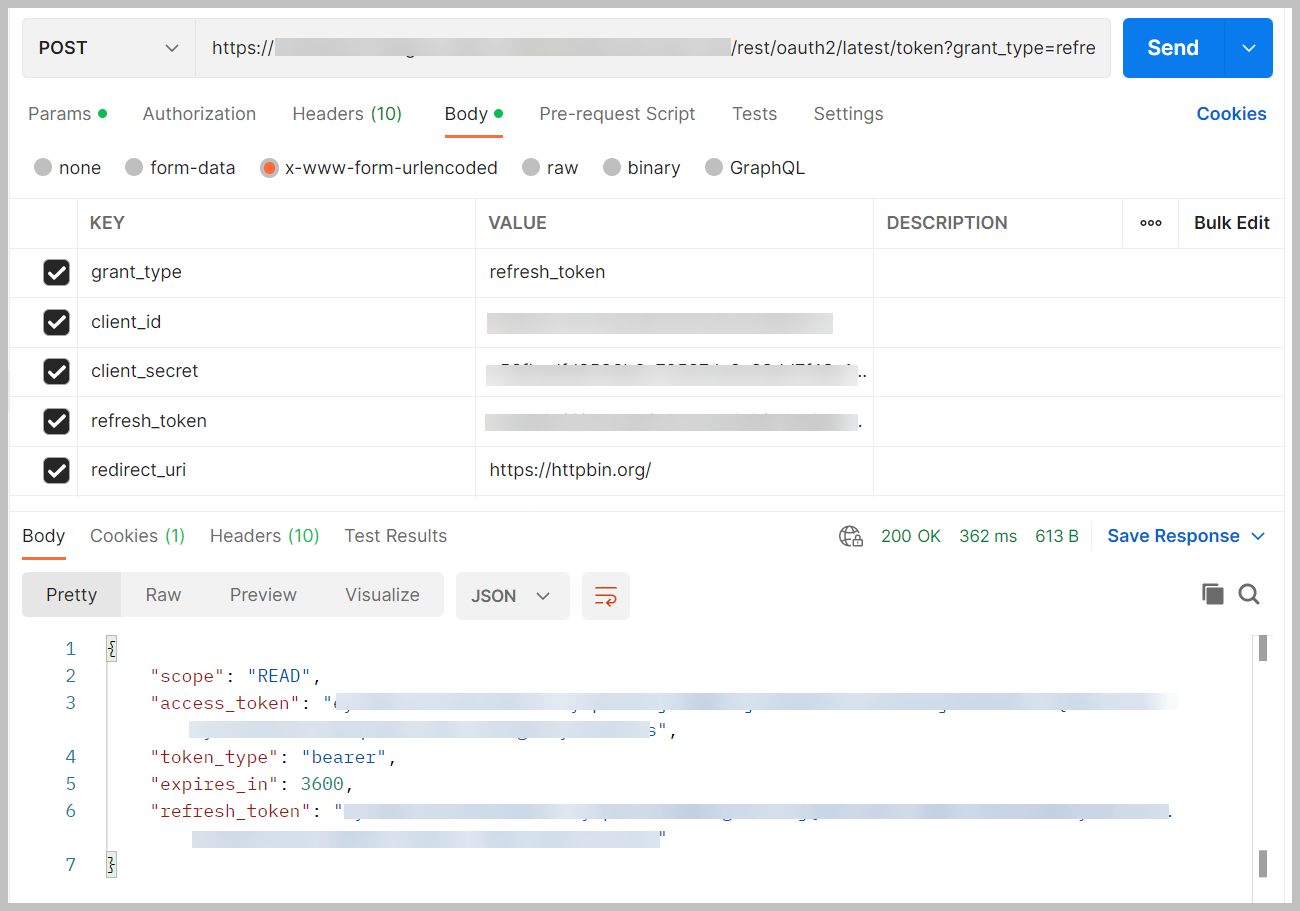Switch to Visualize response view
The width and height of the screenshot is (1300, 911).
tap(382, 595)
